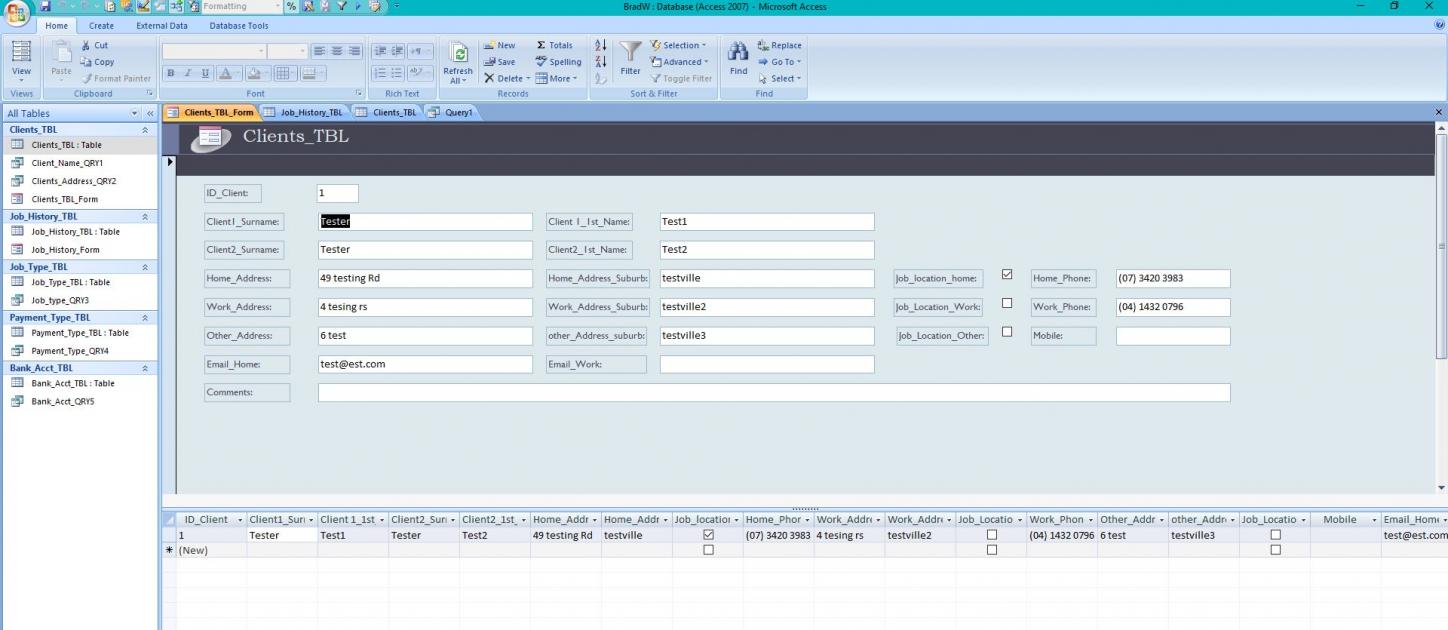Click the Comments text field

[x=773, y=393]
